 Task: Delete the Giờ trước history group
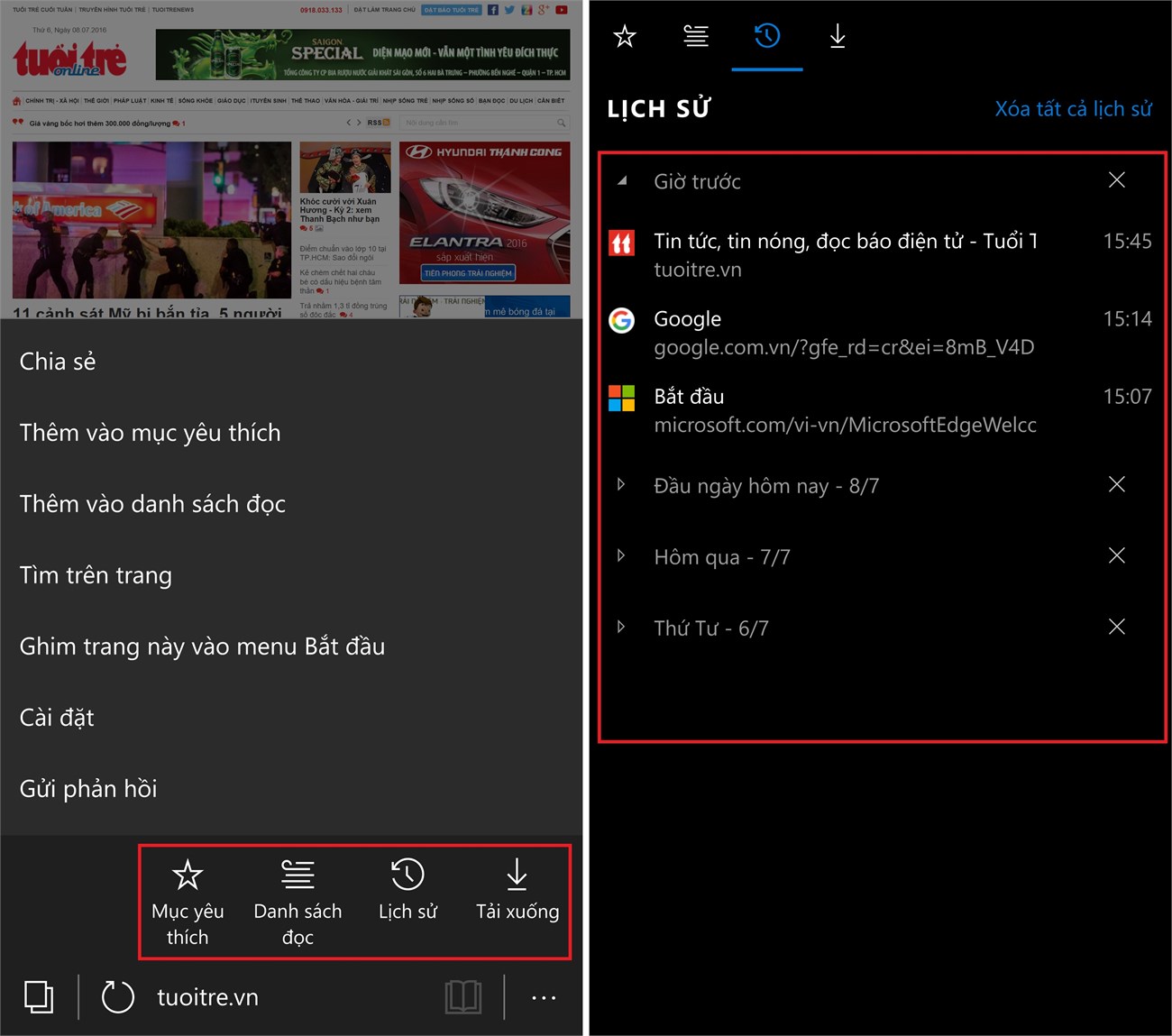click(x=1117, y=180)
